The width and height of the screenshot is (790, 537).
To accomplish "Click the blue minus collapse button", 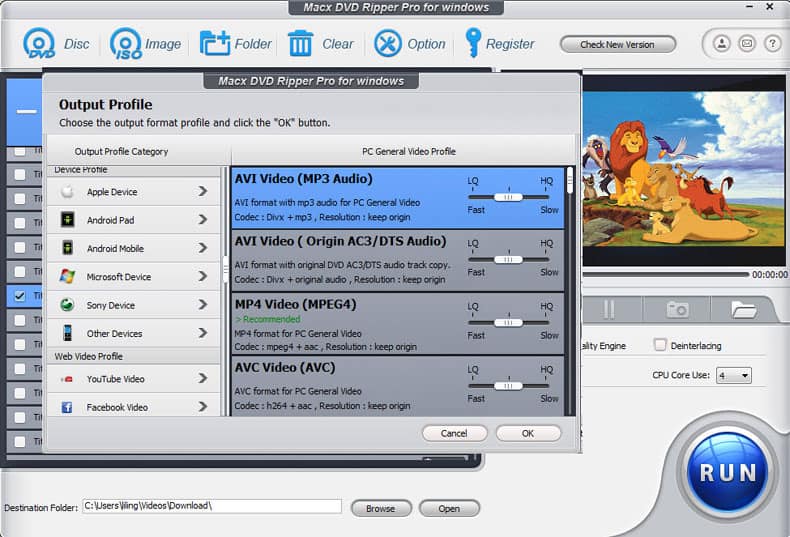I will point(26,112).
